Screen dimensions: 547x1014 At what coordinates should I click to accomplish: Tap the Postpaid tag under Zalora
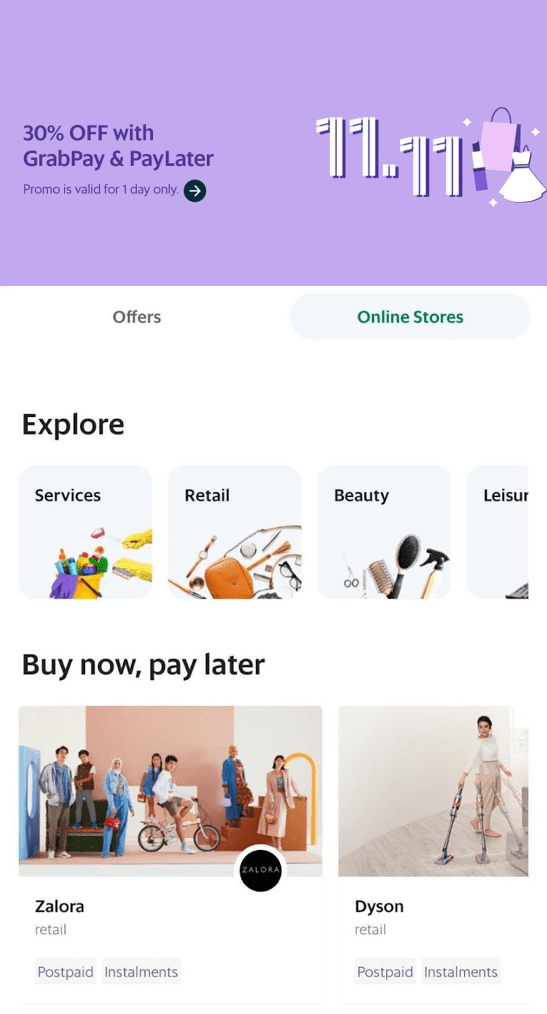[x=65, y=972]
